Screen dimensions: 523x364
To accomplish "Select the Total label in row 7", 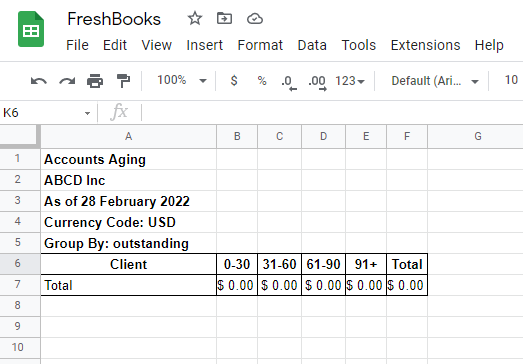I will tap(128, 285).
